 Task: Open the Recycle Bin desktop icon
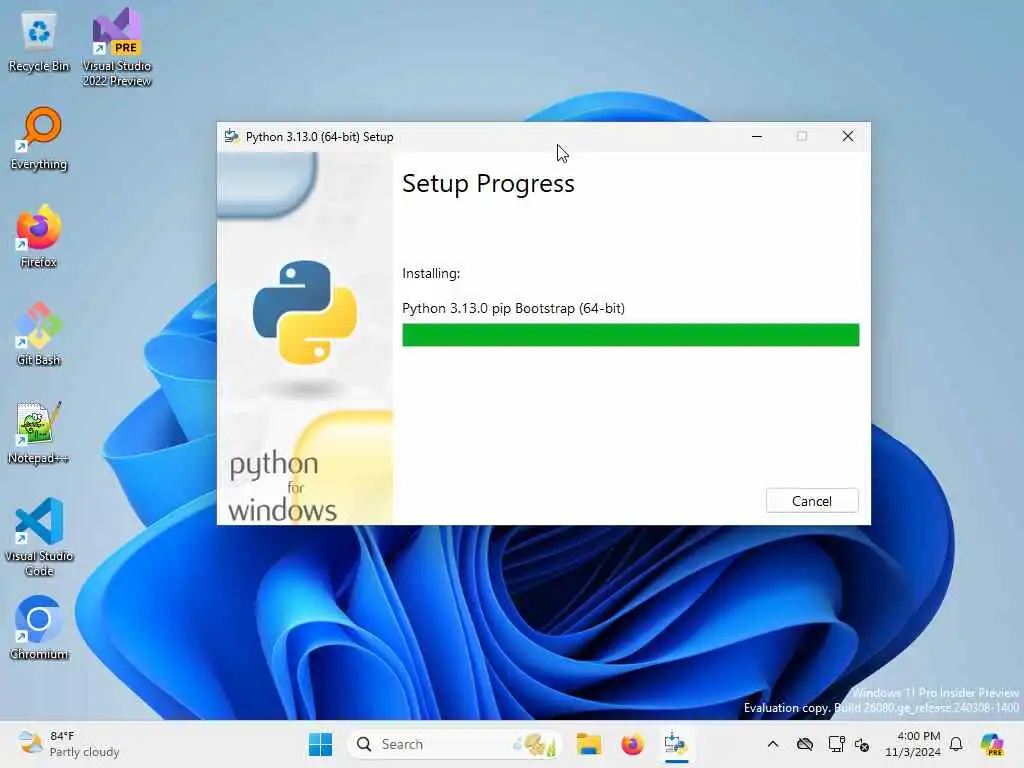(x=39, y=42)
